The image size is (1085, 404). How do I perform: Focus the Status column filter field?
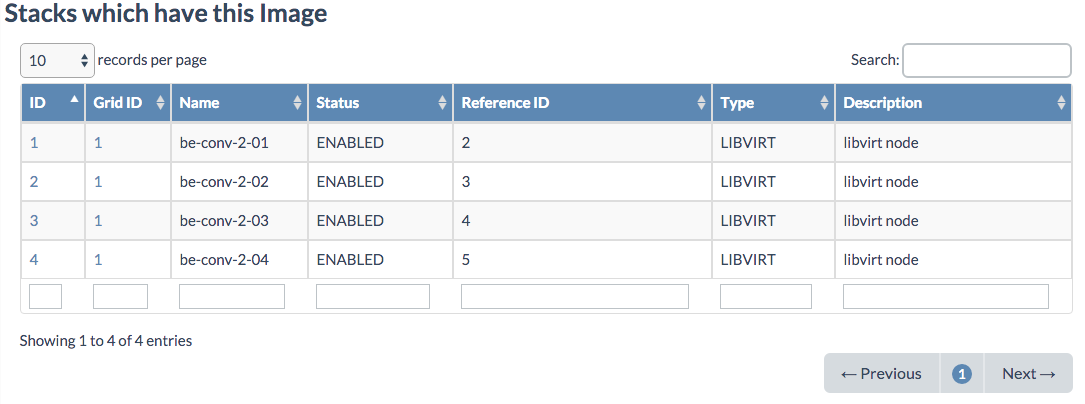pyautogui.click(x=372, y=296)
